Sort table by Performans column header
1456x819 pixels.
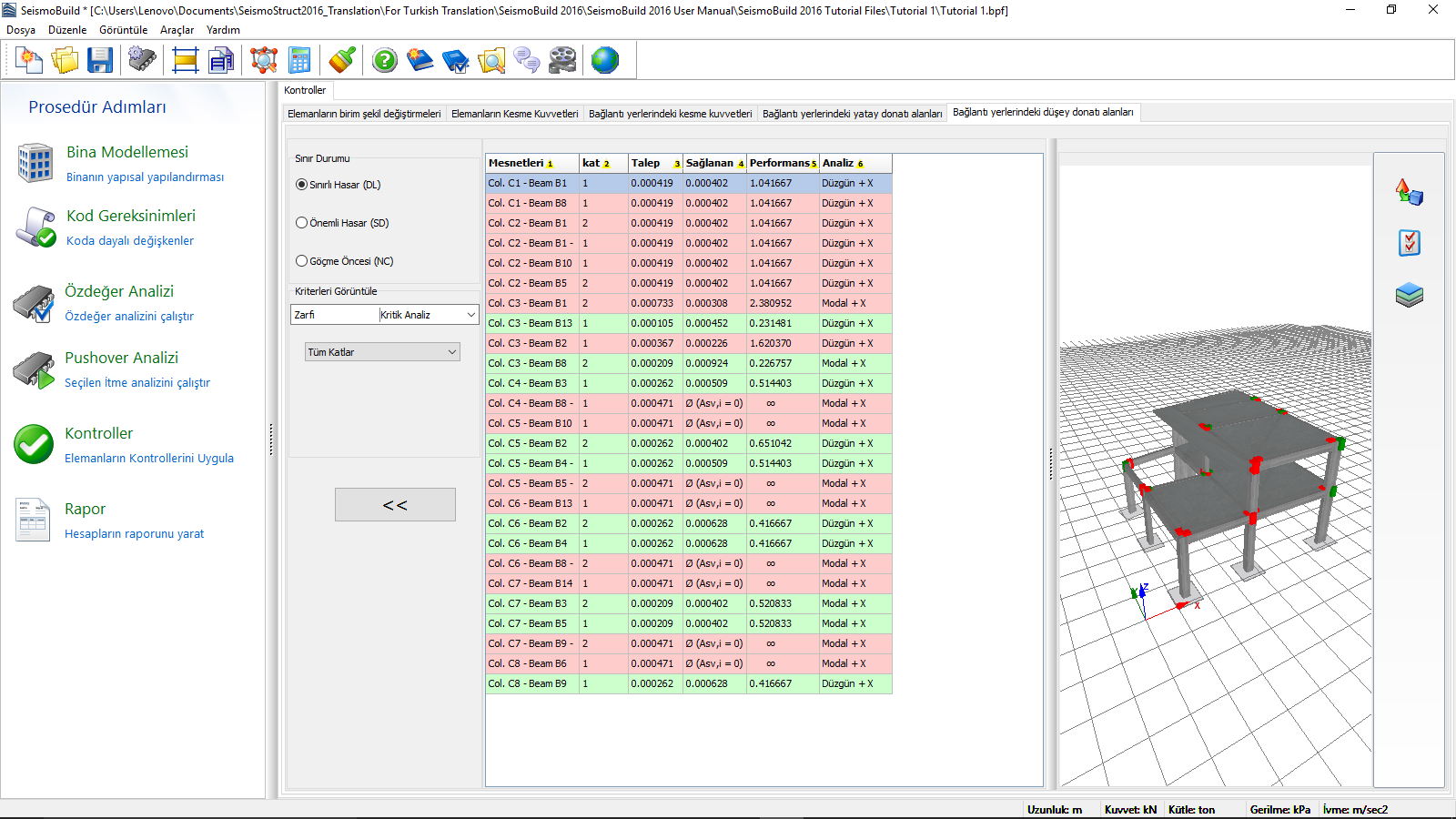click(782, 164)
